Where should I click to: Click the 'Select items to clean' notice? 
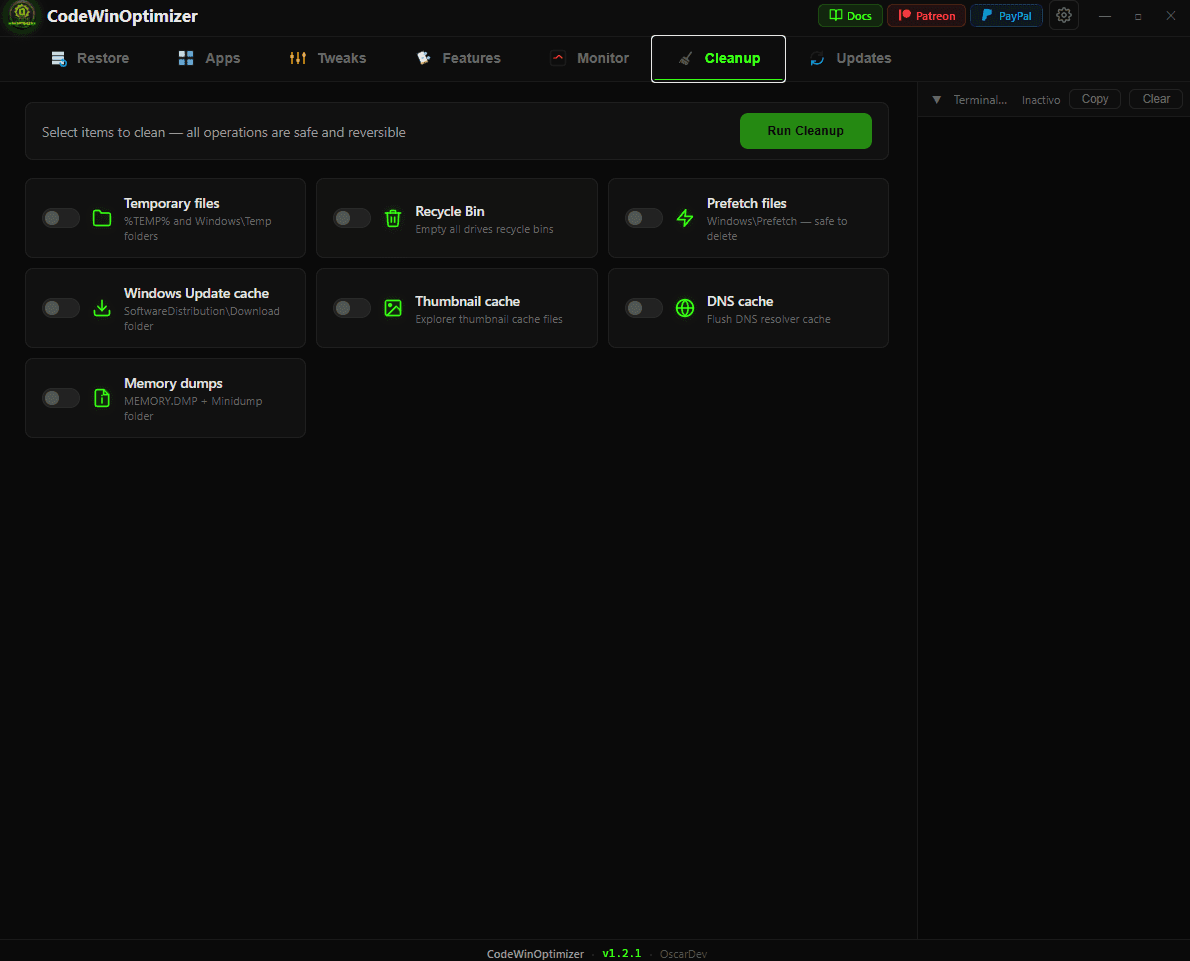(x=224, y=132)
